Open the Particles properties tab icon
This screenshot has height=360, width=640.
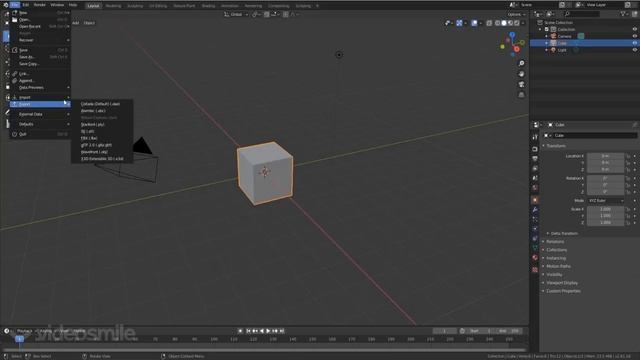point(535,220)
